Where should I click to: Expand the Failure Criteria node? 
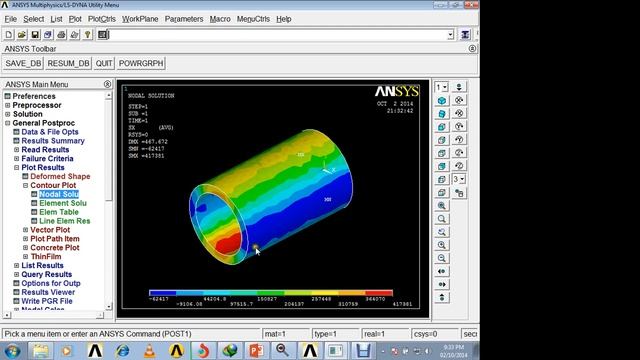coord(16,159)
